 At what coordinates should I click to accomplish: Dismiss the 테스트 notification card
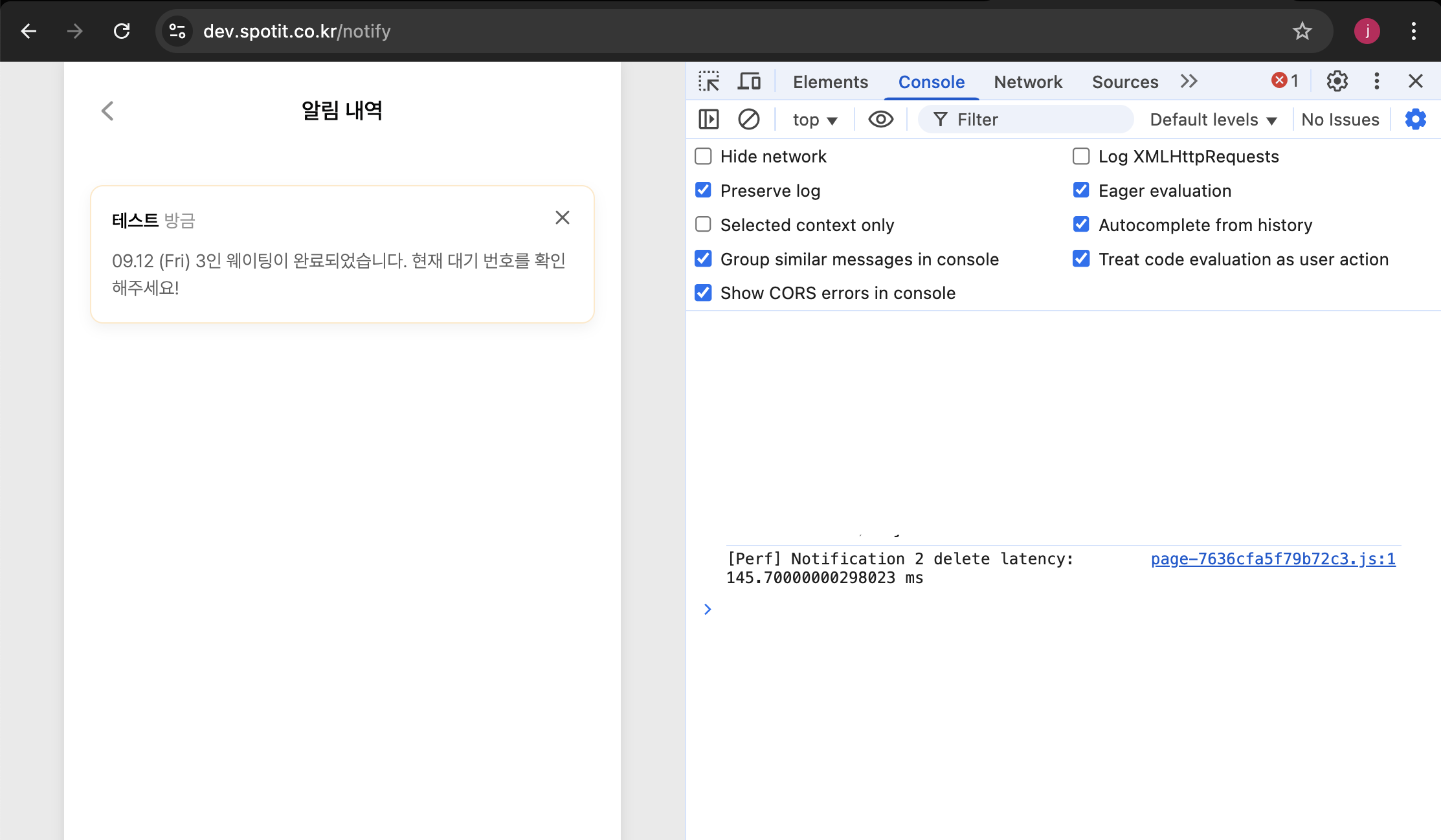[x=563, y=218]
